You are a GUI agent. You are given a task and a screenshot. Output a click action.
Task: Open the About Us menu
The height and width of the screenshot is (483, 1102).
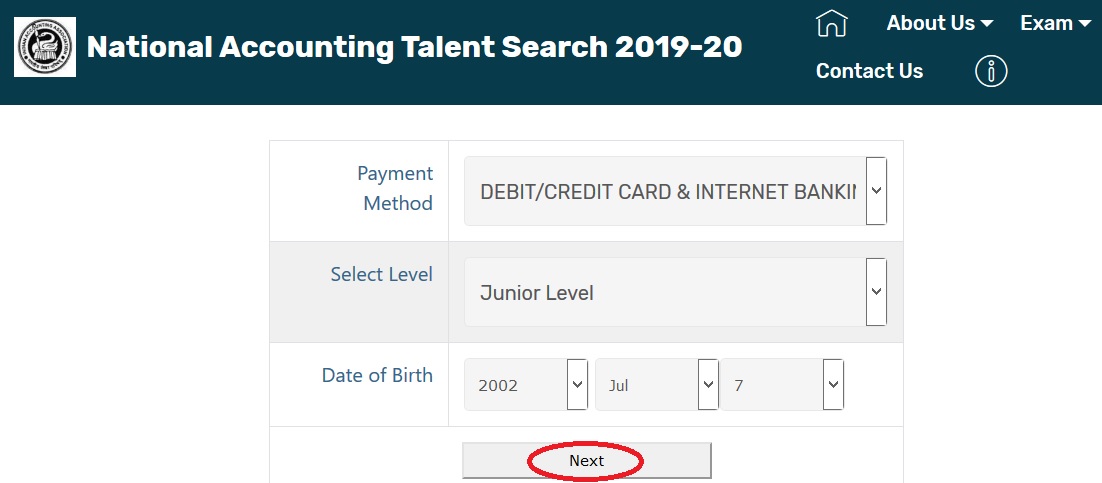point(930,24)
